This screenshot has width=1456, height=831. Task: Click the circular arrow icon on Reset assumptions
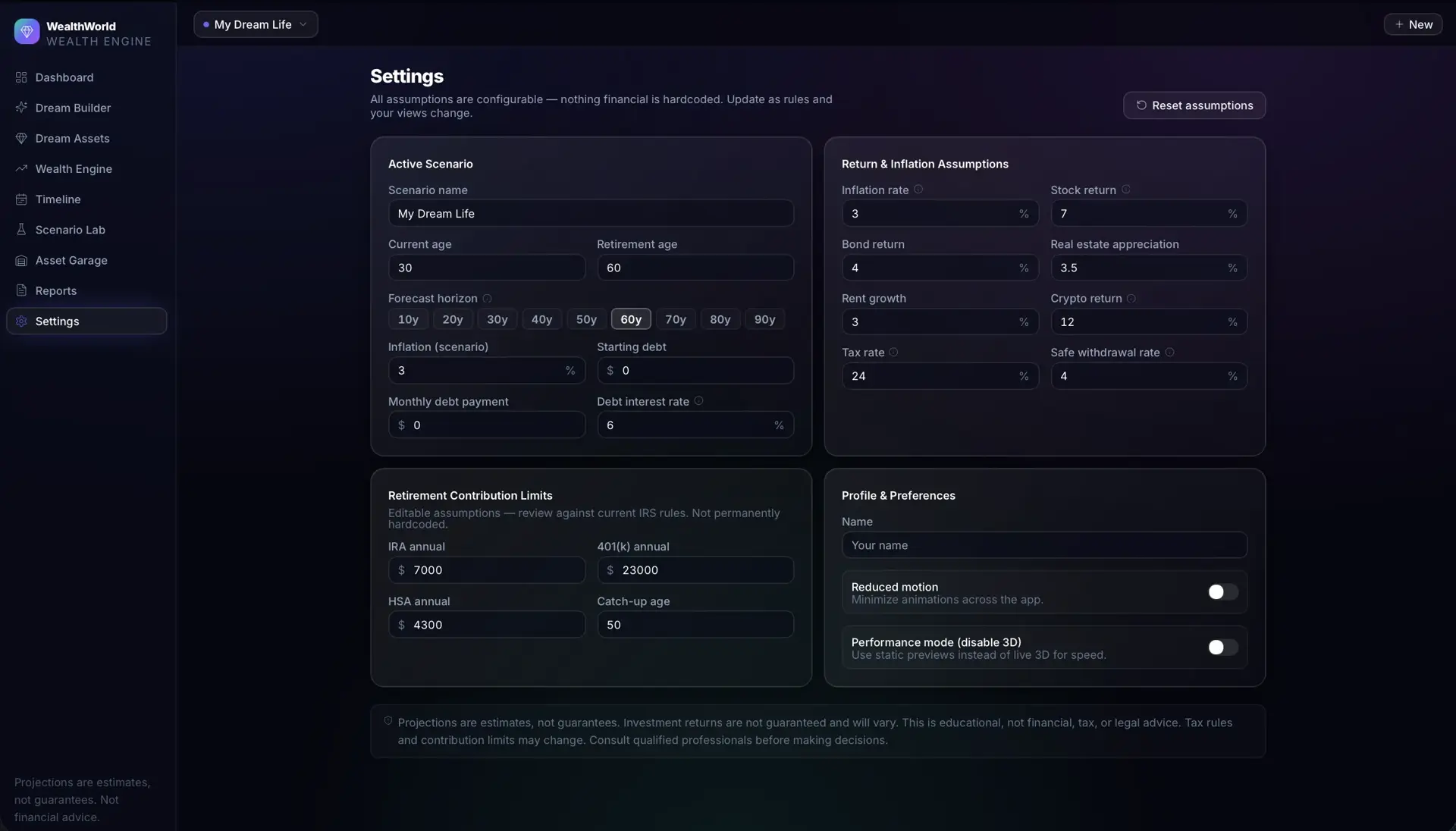point(1141,105)
